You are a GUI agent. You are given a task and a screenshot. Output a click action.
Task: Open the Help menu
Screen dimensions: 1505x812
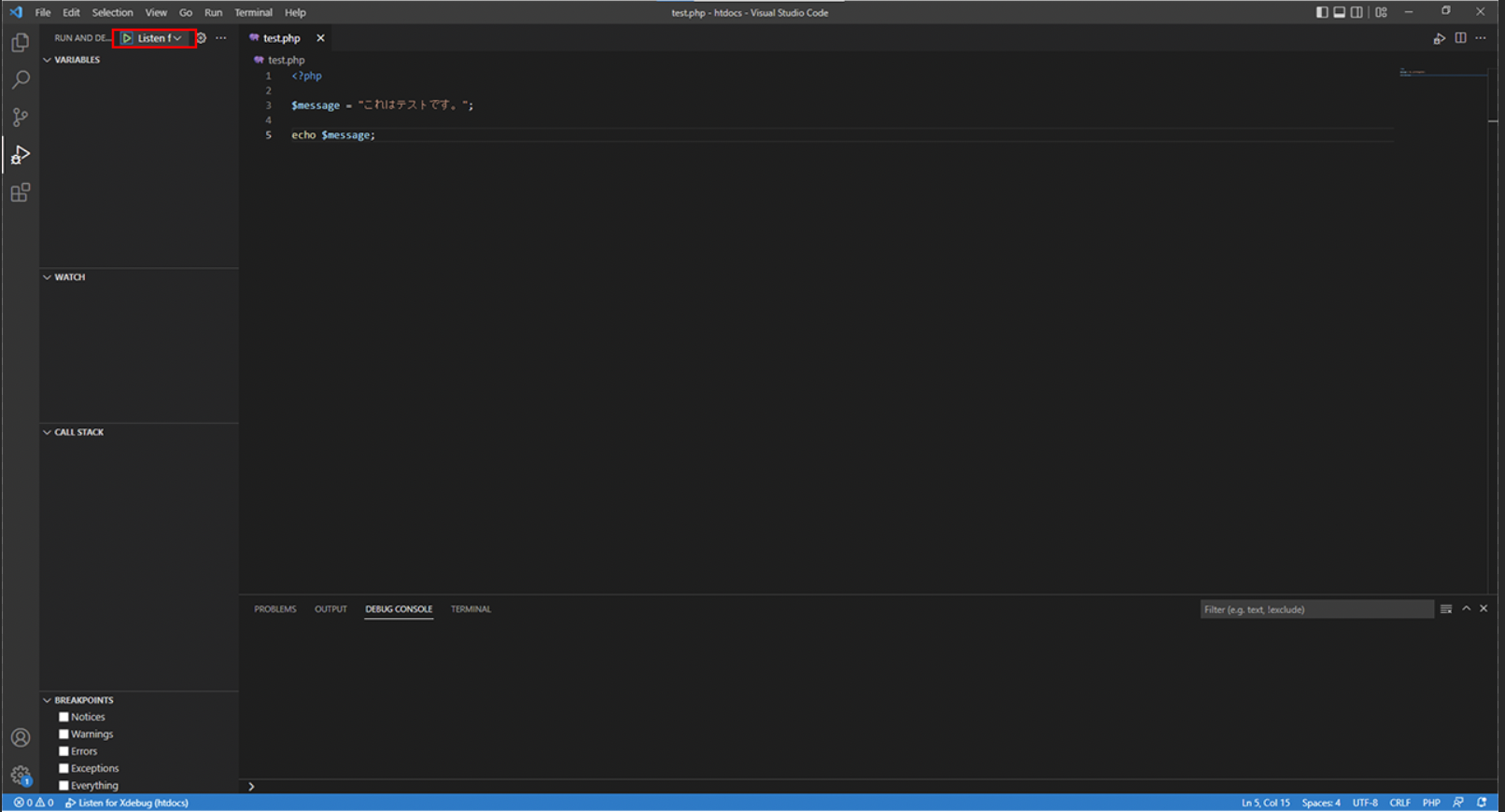295,12
